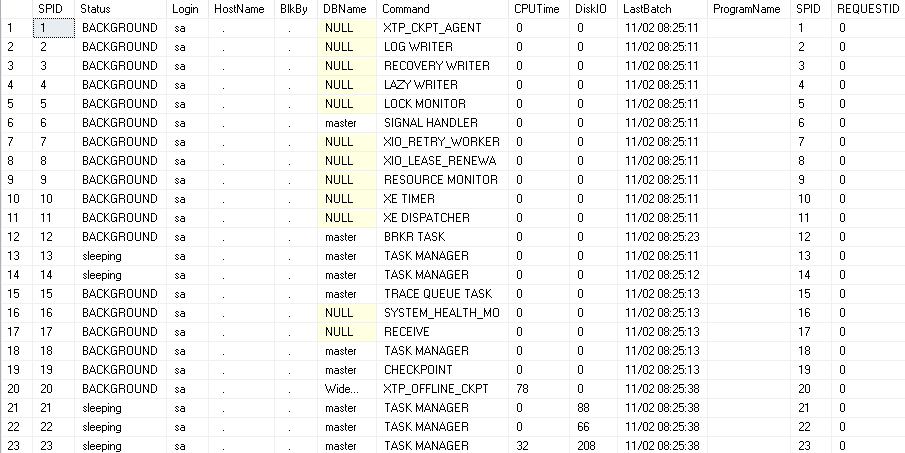Click the ProgramName column header
Screen dimensions: 905x453
(x=746, y=8)
